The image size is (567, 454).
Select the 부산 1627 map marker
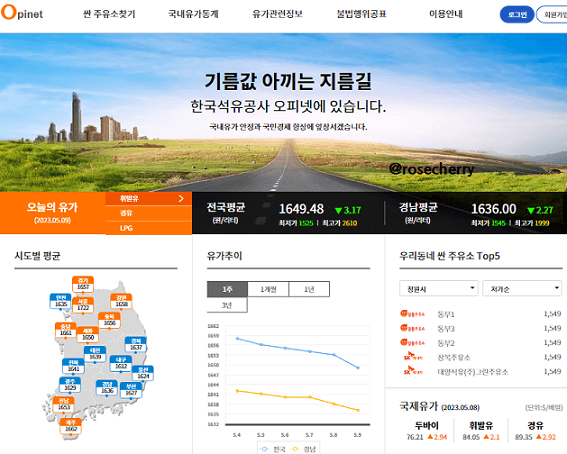(x=131, y=390)
